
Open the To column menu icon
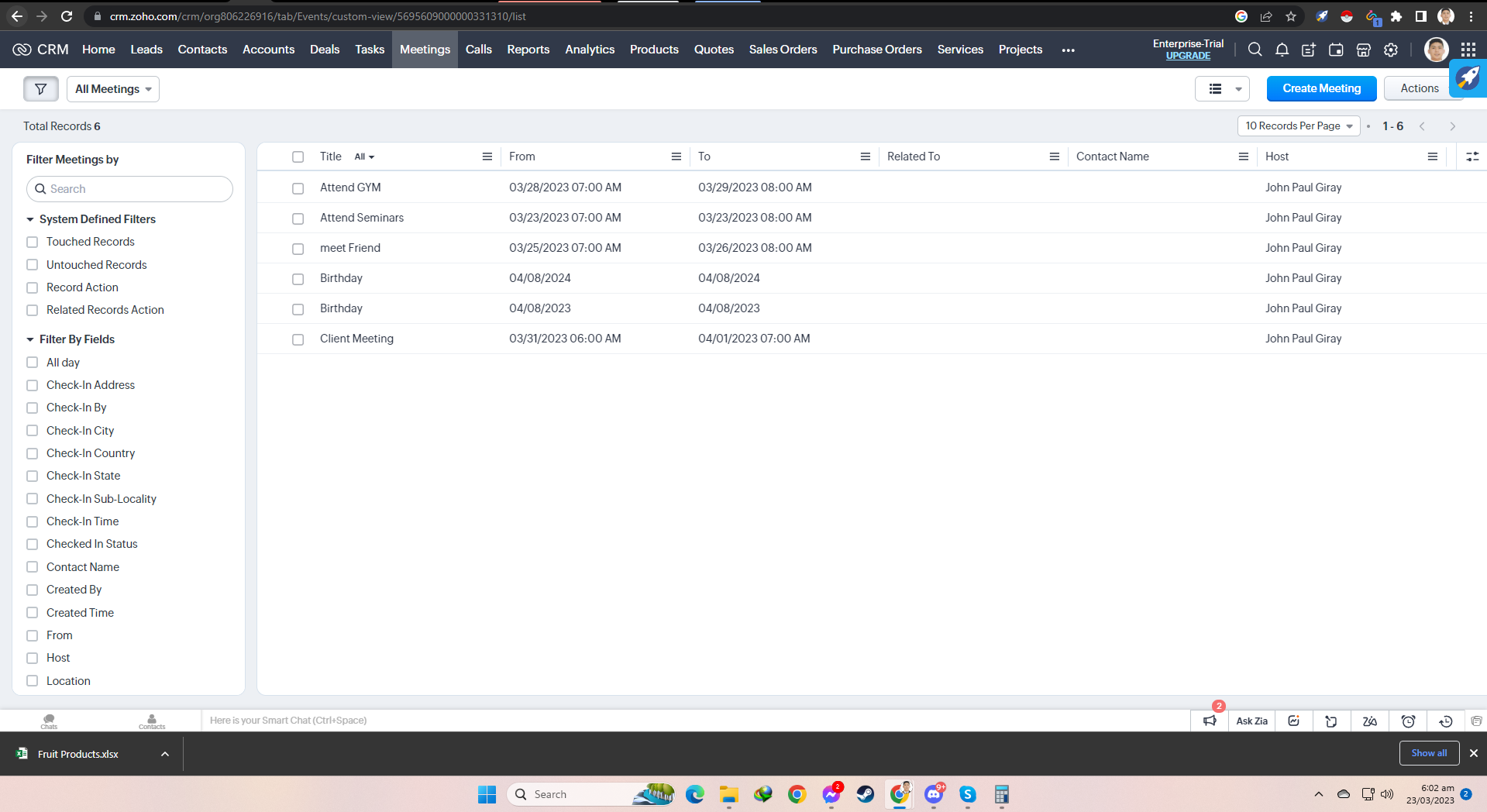pyautogui.click(x=866, y=157)
